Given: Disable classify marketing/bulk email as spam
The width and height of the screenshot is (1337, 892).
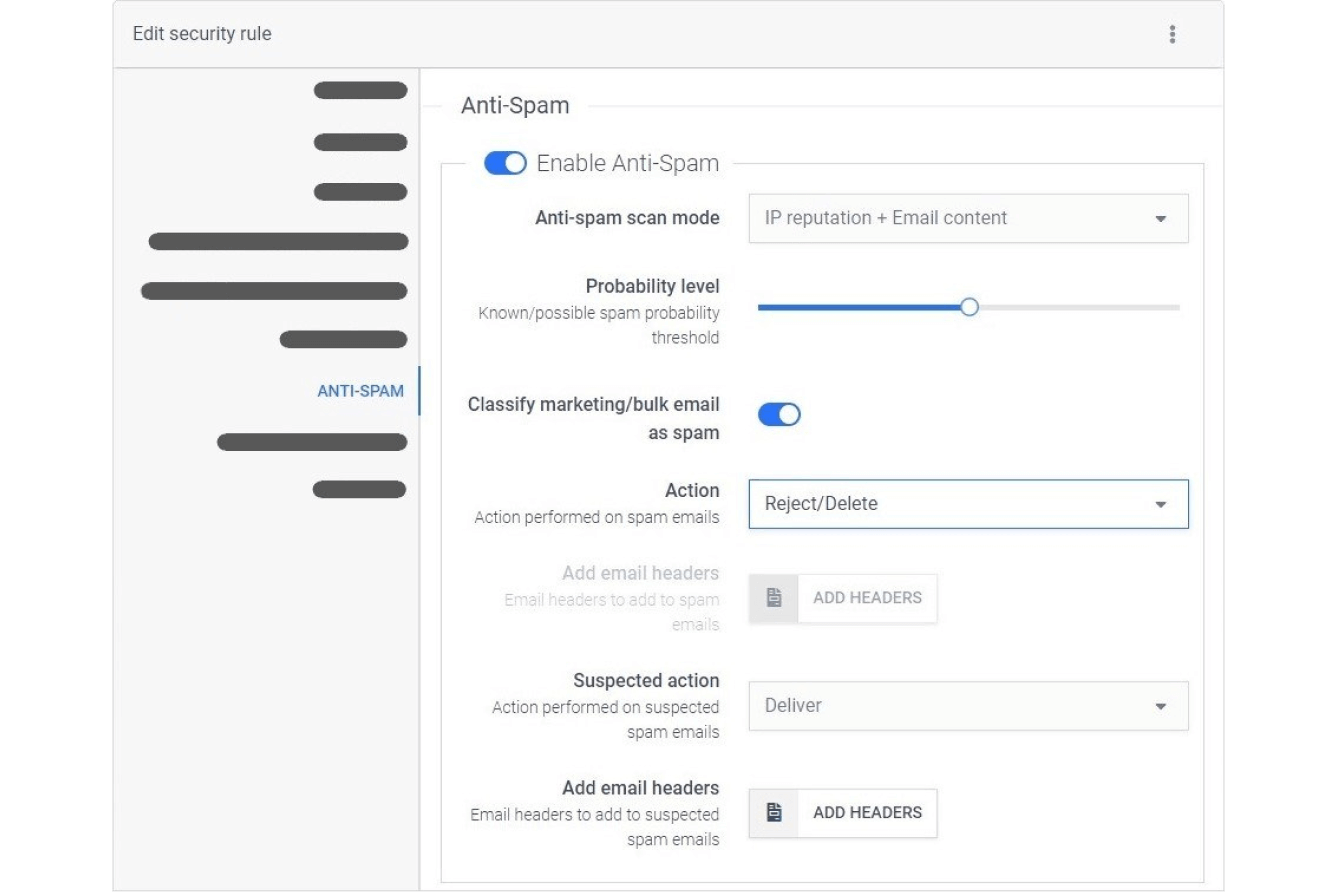Looking at the screenshot, I should 781,414.
